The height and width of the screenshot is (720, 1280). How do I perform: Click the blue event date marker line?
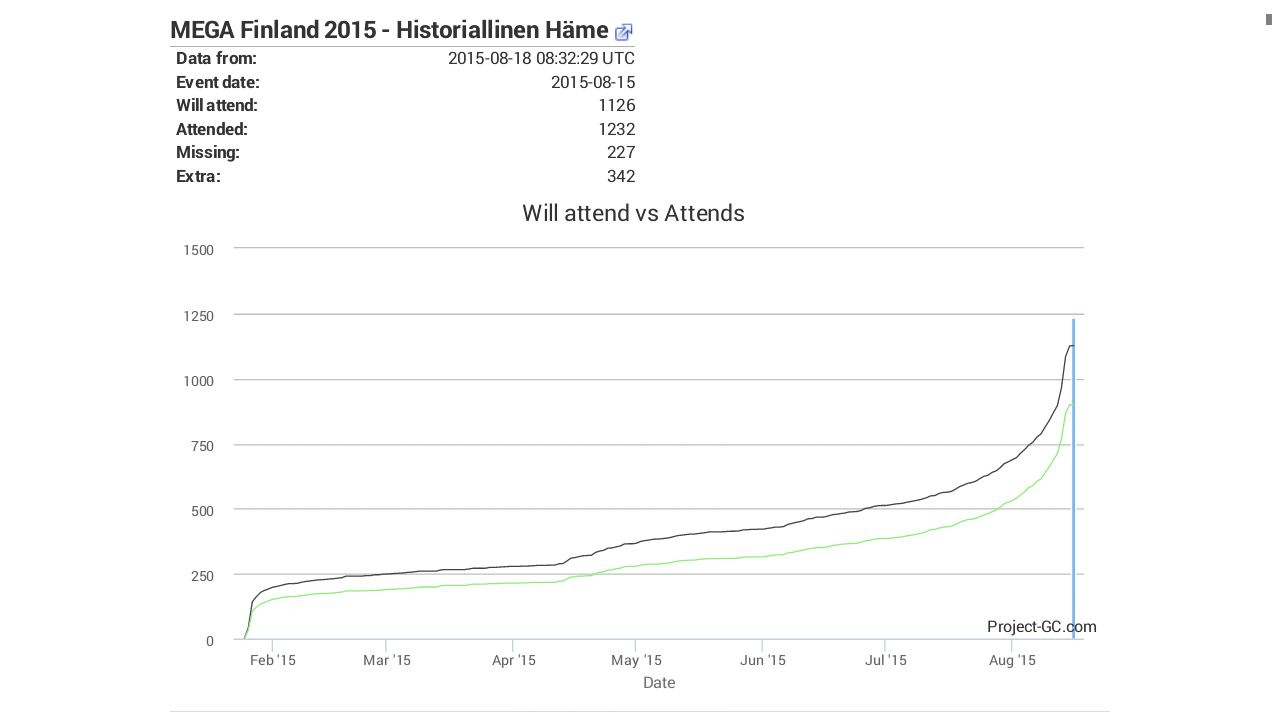click(x=1073, y=480)
